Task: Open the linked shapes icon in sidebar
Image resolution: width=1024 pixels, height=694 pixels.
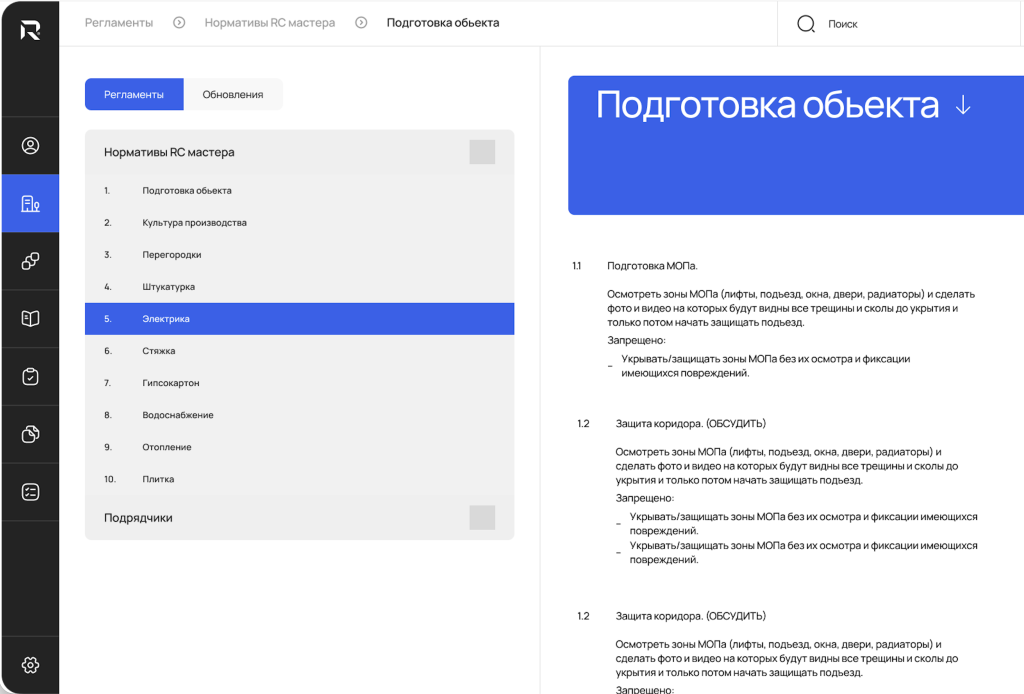Action: click(30, 261)
